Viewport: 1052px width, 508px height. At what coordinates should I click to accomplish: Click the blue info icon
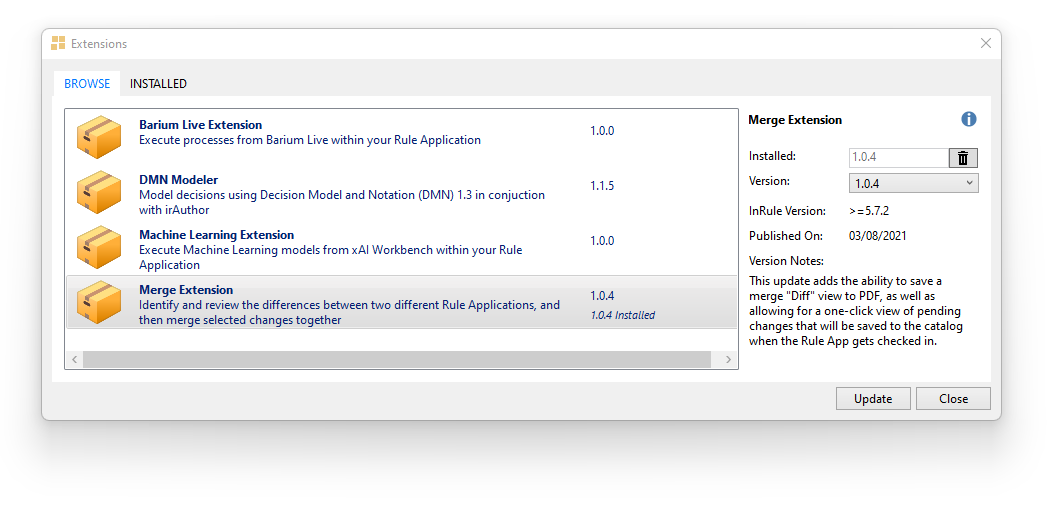click(x=968, y=119)
